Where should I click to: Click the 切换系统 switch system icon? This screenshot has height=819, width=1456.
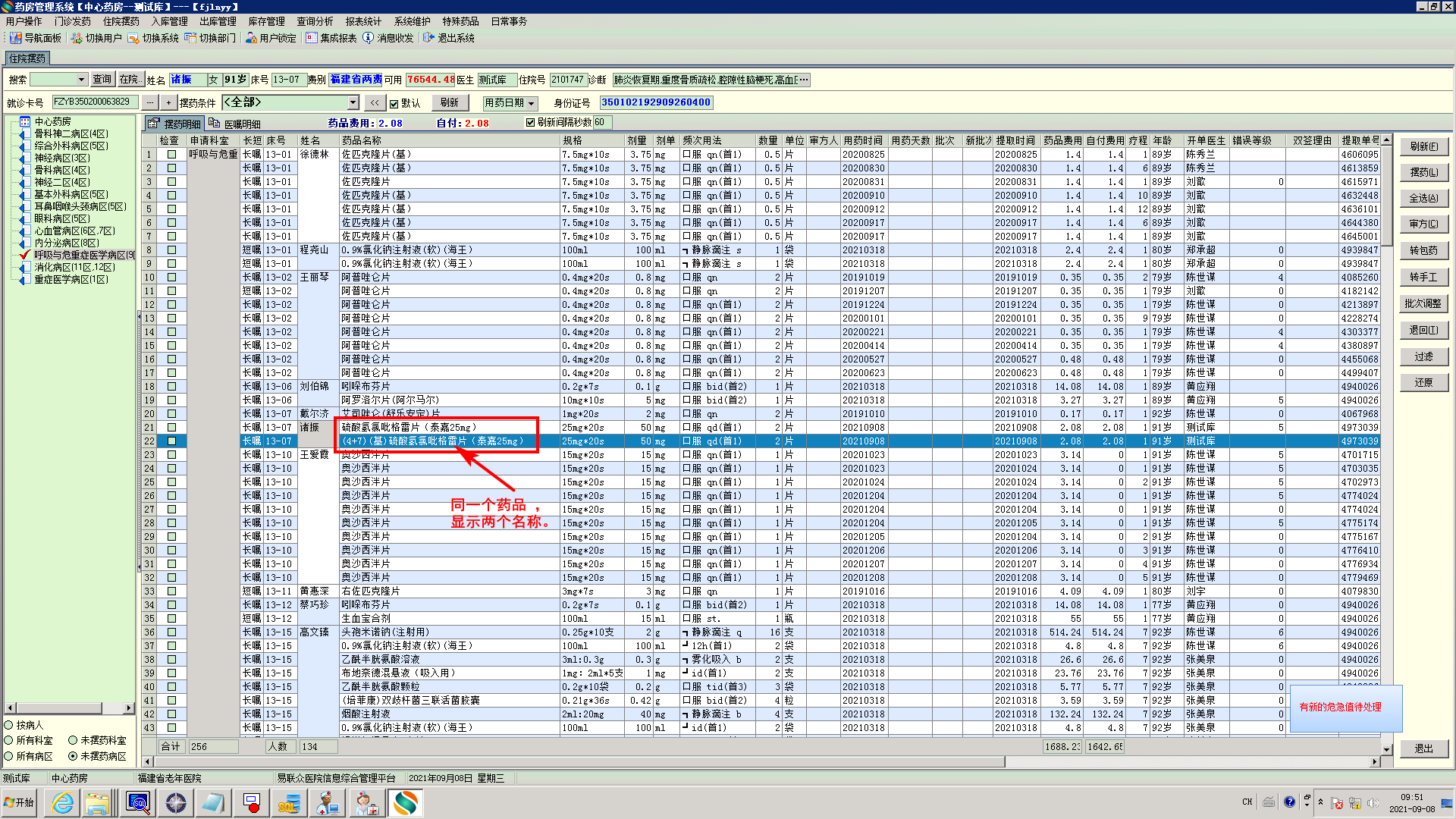(x=133, y=38)
